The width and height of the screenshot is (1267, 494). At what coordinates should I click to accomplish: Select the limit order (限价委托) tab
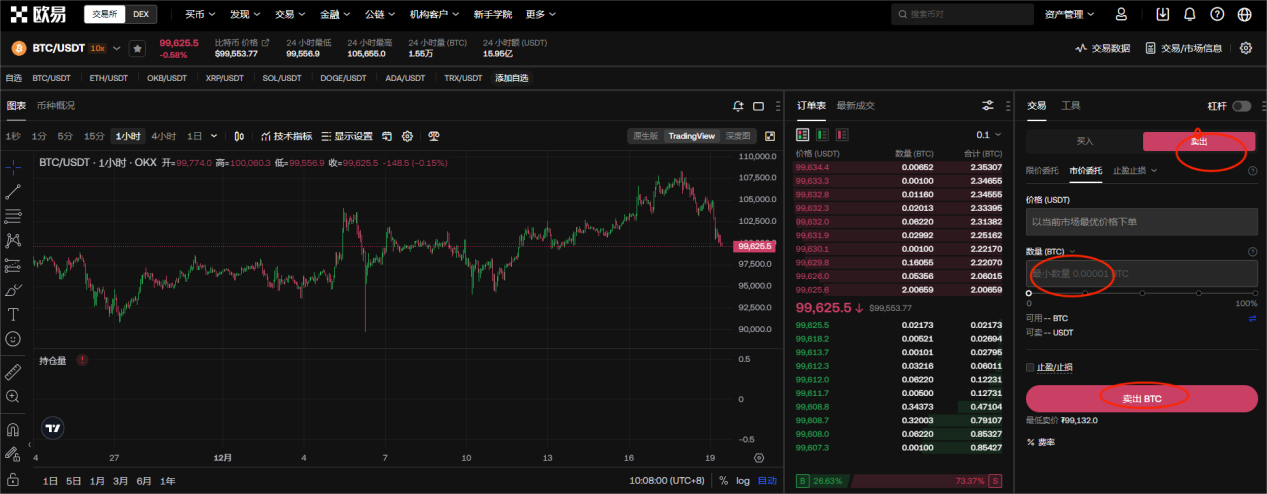(1042, 170)
